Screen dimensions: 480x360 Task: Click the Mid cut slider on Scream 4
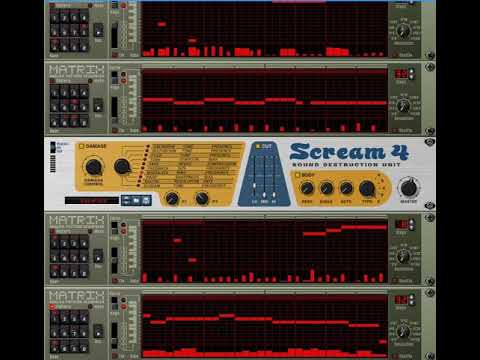tap(264, 178)
